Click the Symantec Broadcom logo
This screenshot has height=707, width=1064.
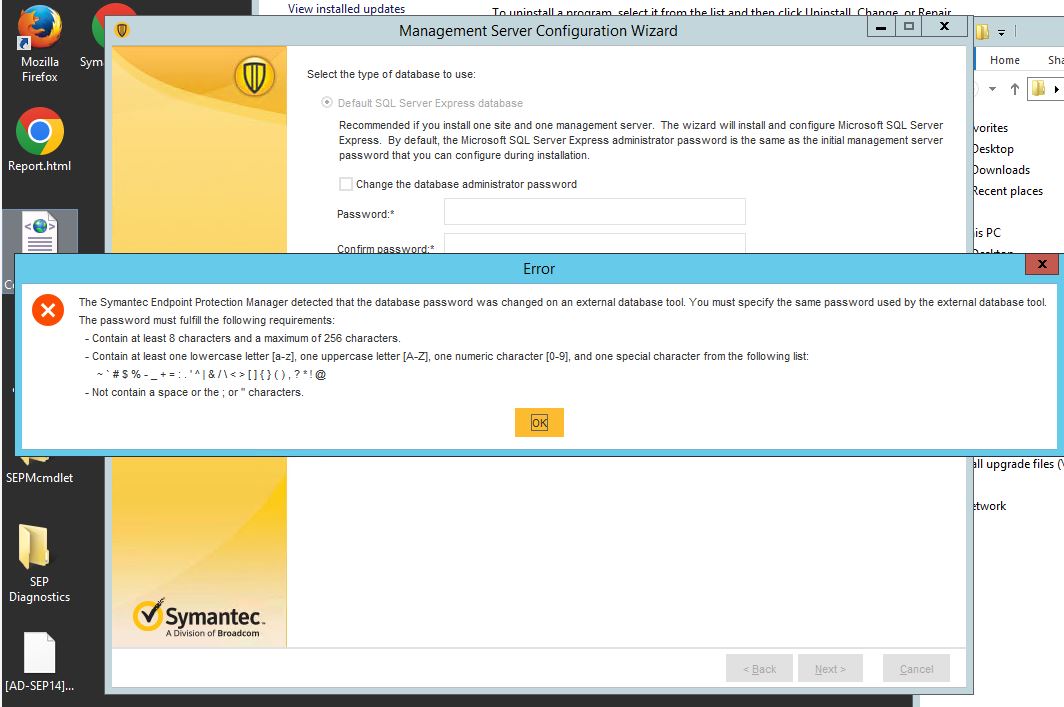coord(199,618)
